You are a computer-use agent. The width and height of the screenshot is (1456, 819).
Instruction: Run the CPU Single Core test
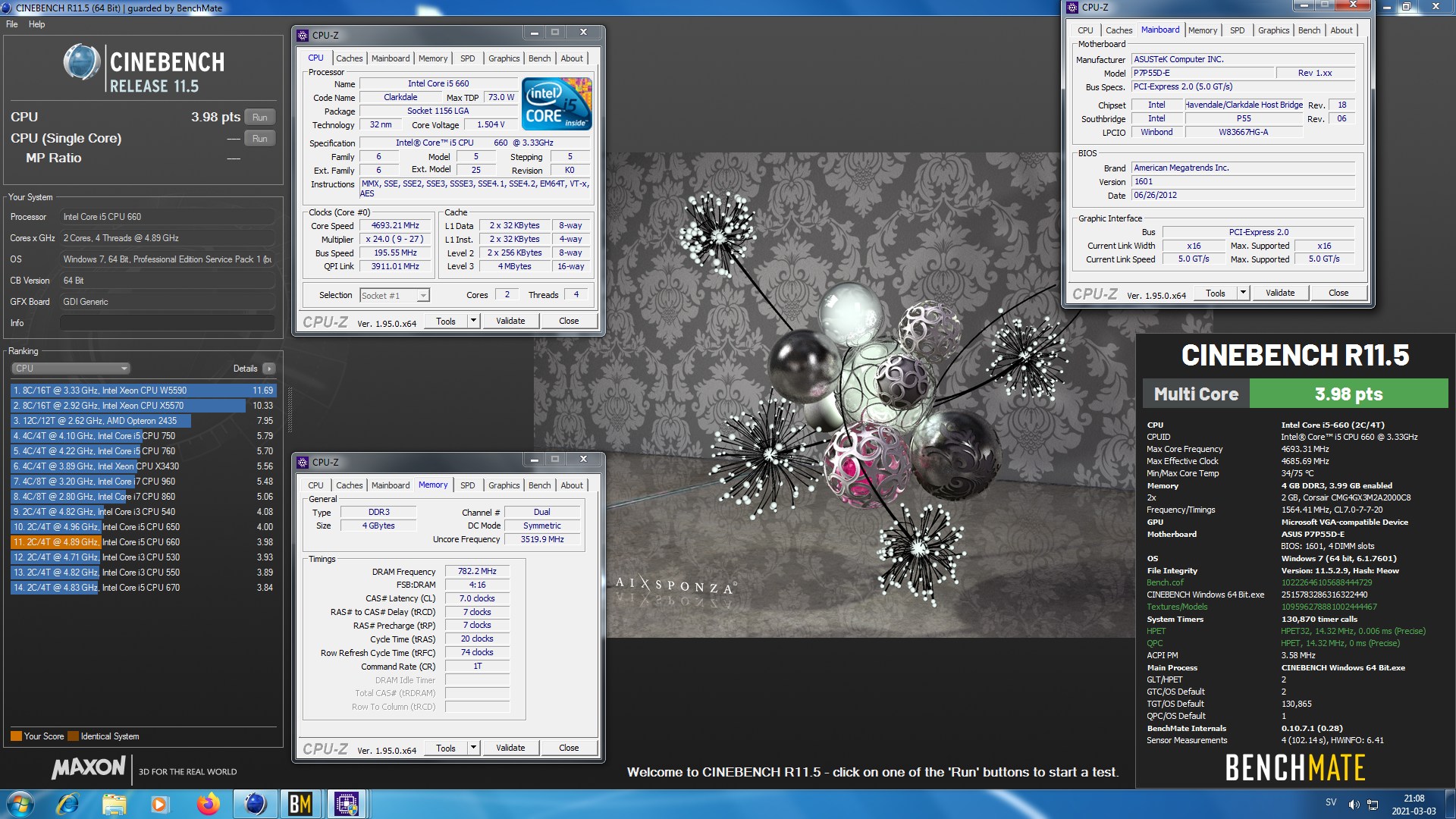point(260,138)
